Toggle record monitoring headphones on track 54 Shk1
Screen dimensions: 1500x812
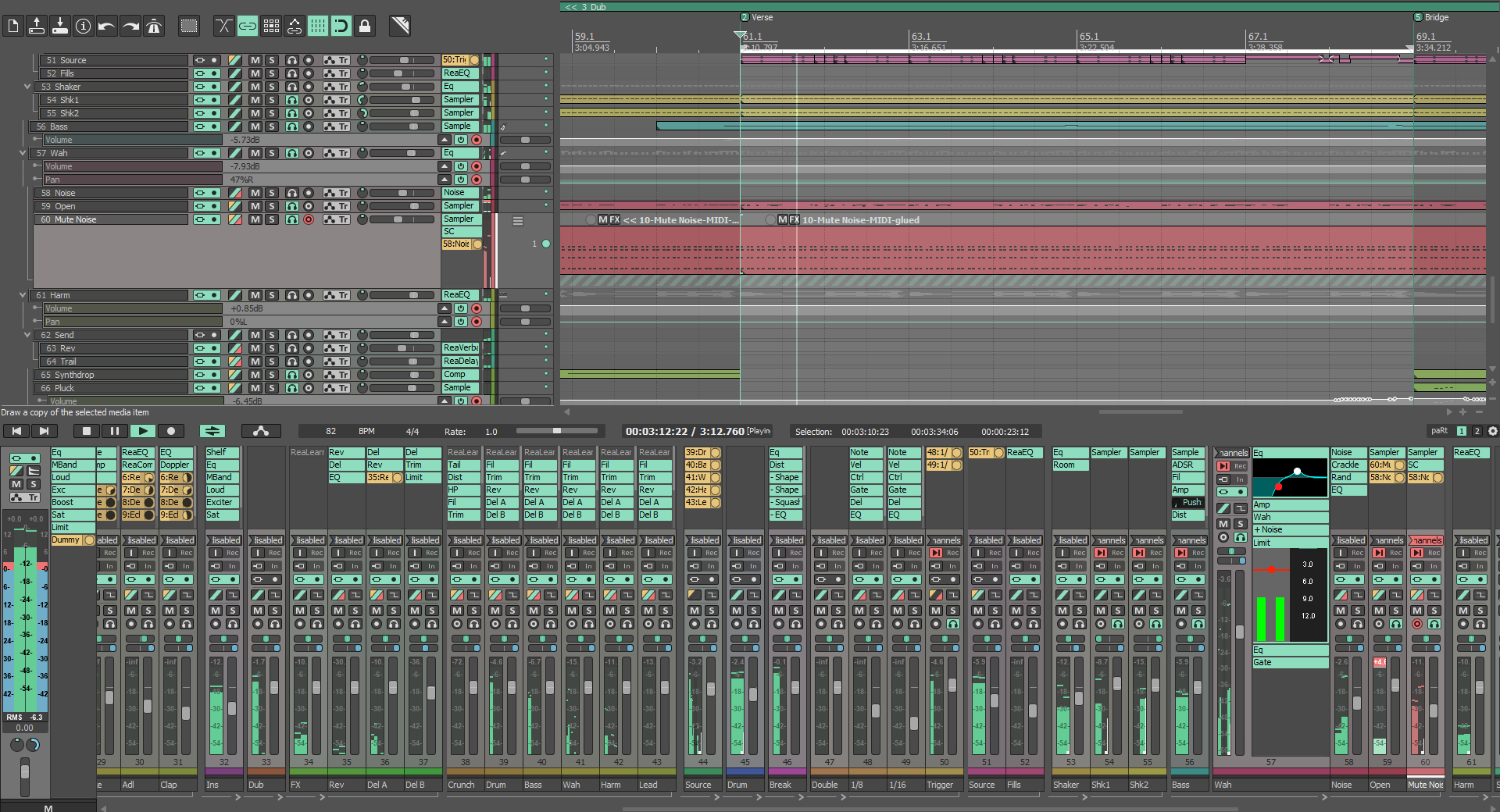pos(291,100)
